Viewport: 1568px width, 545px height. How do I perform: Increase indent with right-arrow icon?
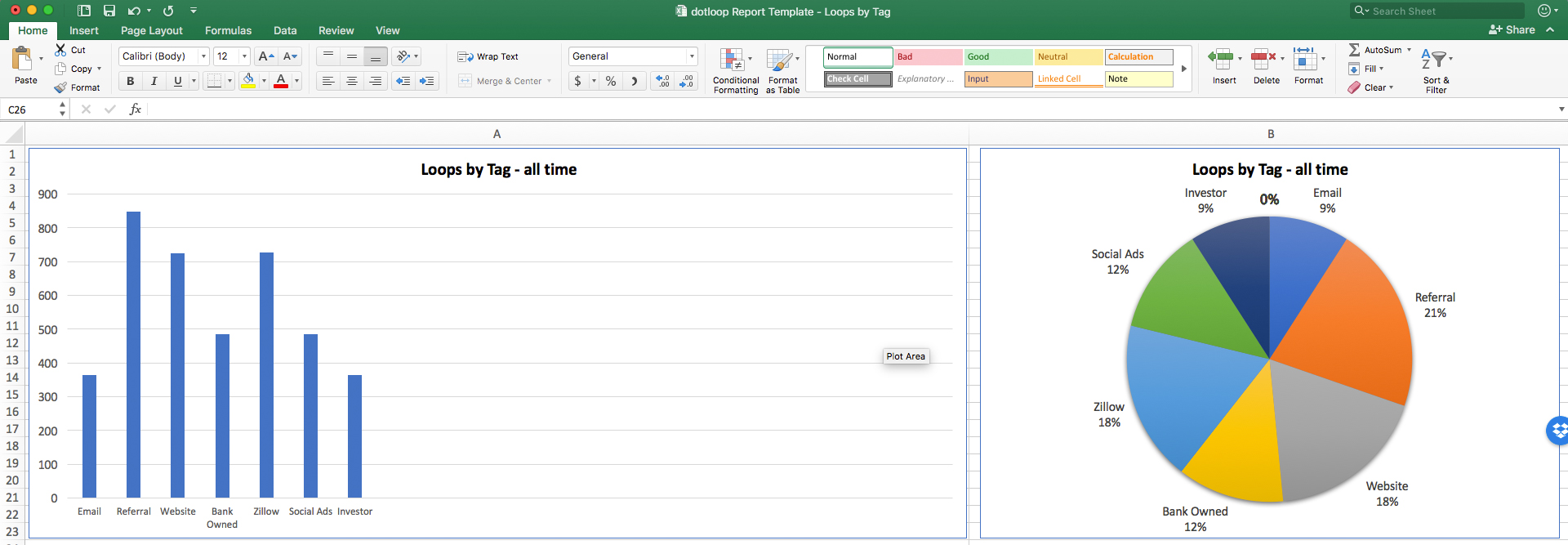(427, 81)
